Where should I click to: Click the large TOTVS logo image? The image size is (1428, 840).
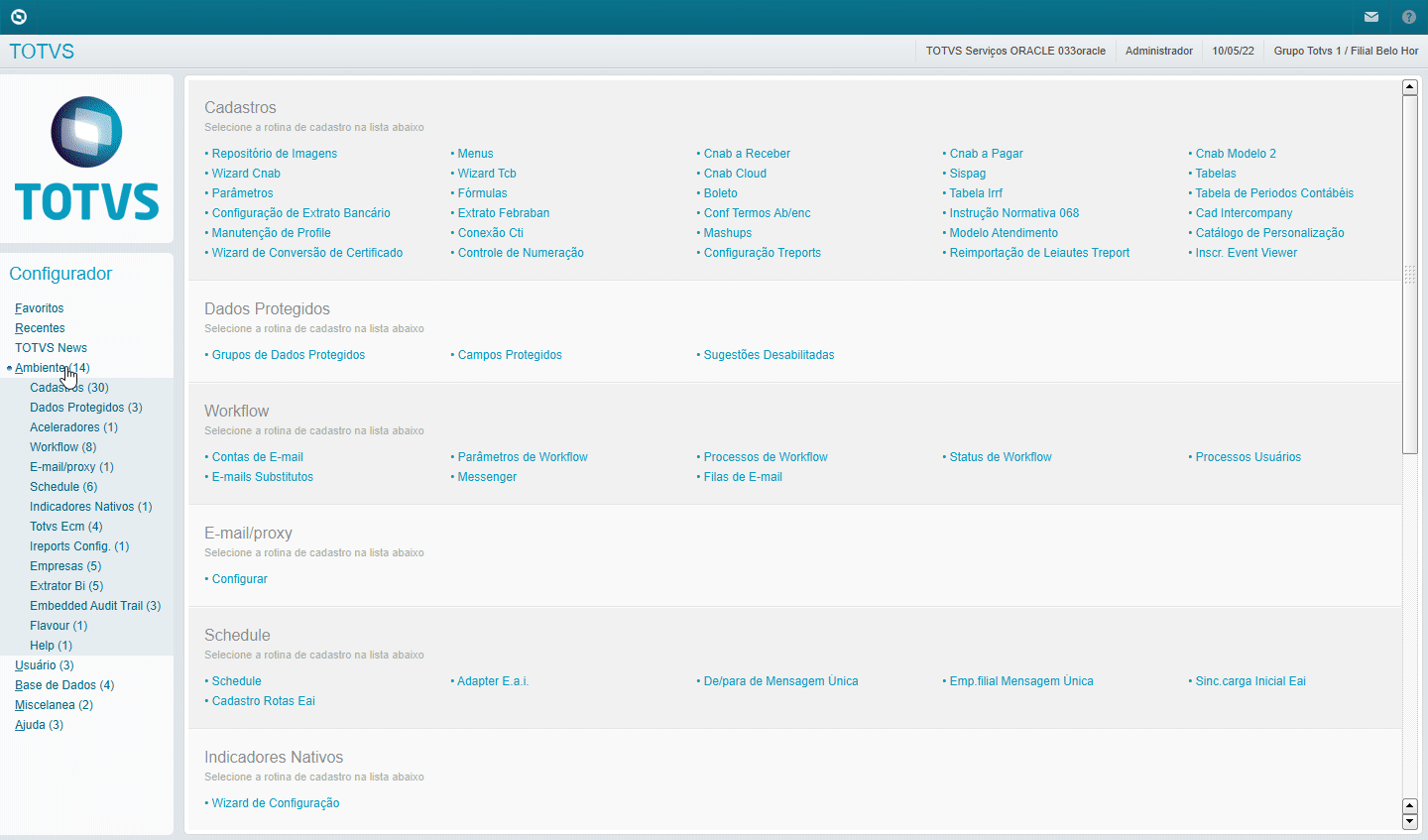[87, 159]
